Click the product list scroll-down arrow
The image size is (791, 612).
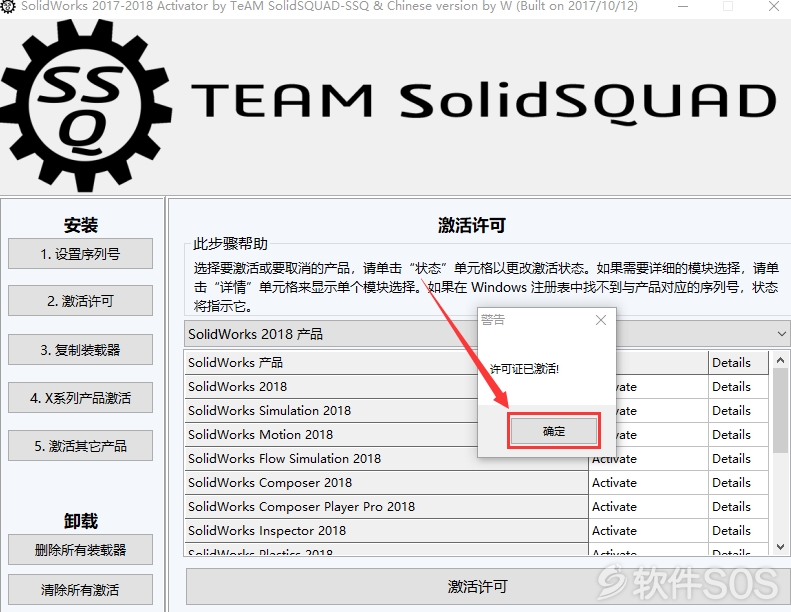point(780,546)
